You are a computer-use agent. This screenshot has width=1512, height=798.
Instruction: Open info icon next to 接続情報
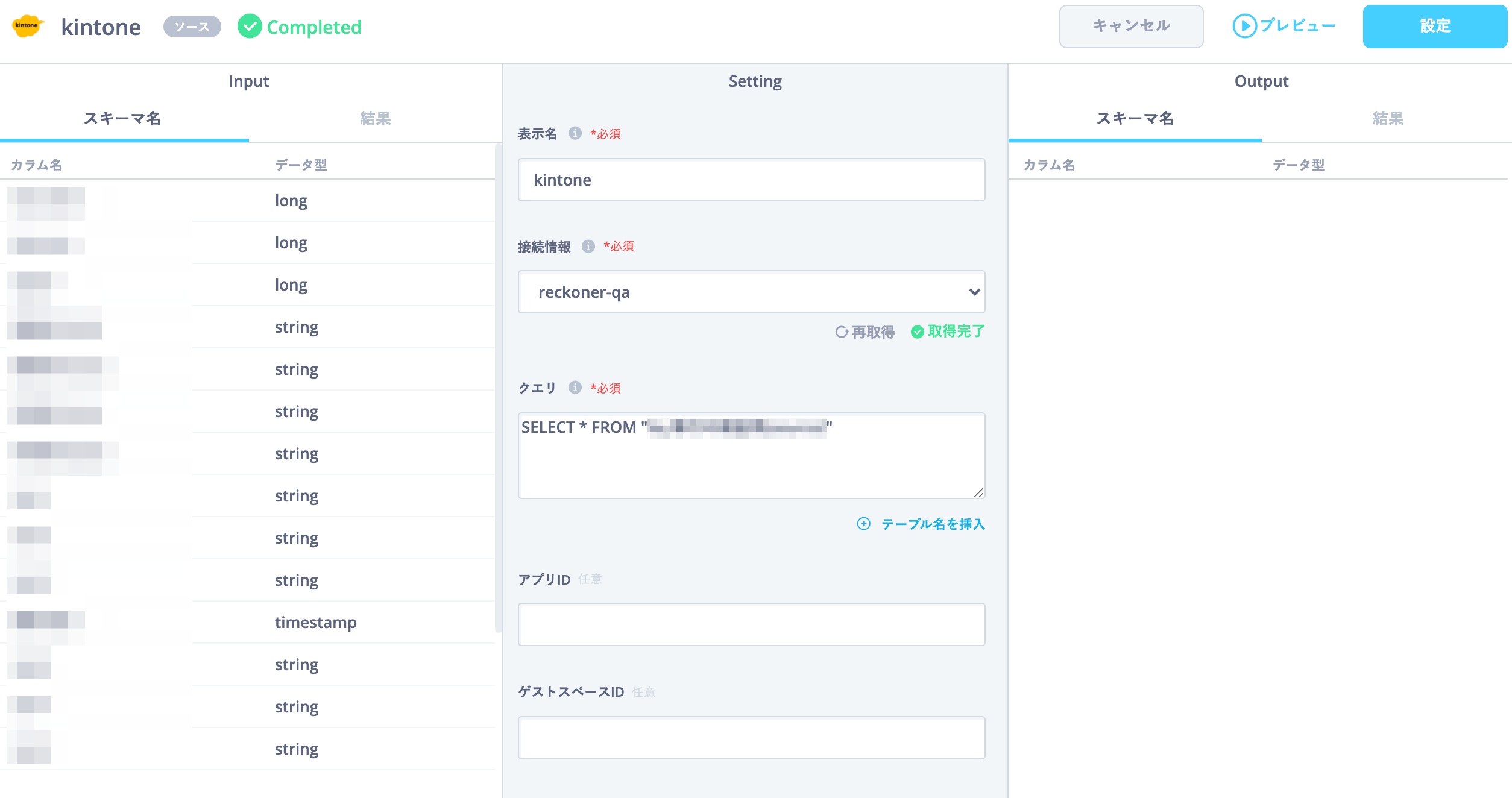[588, 246]
